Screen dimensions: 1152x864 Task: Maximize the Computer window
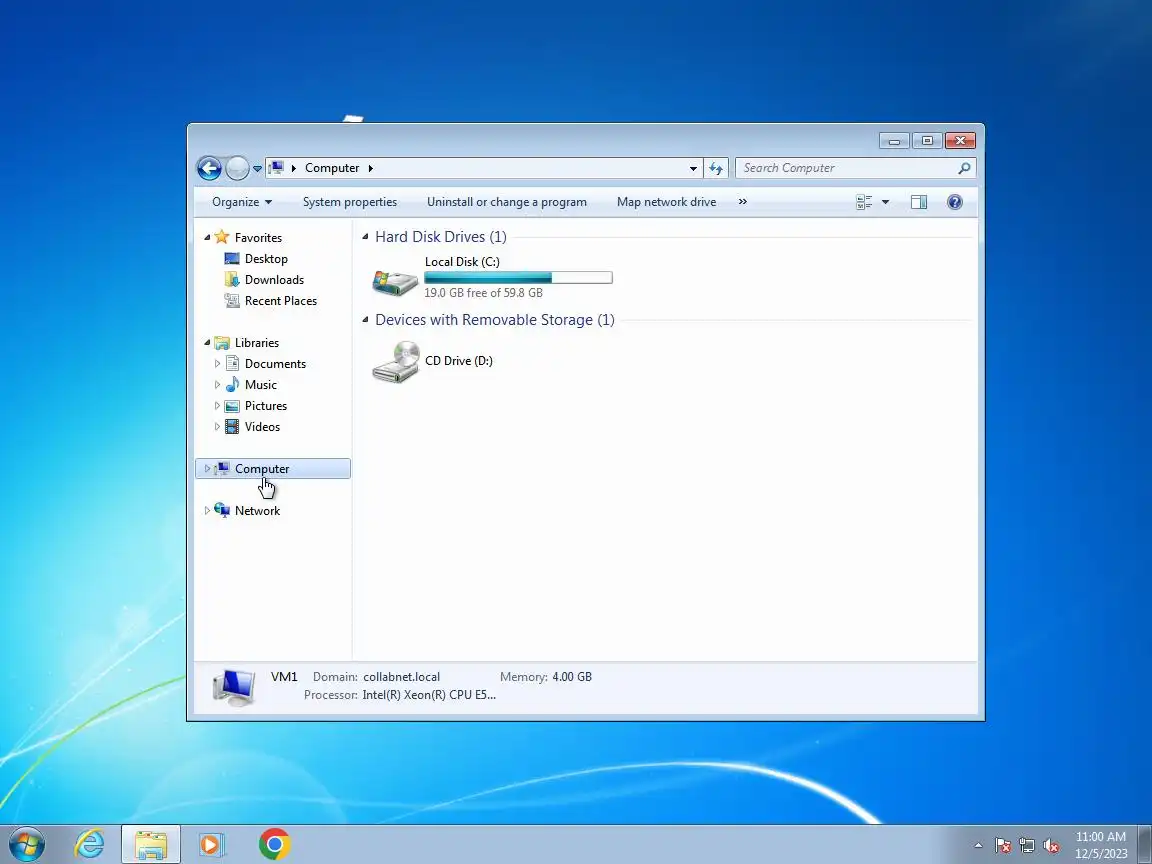coord(927,140)
